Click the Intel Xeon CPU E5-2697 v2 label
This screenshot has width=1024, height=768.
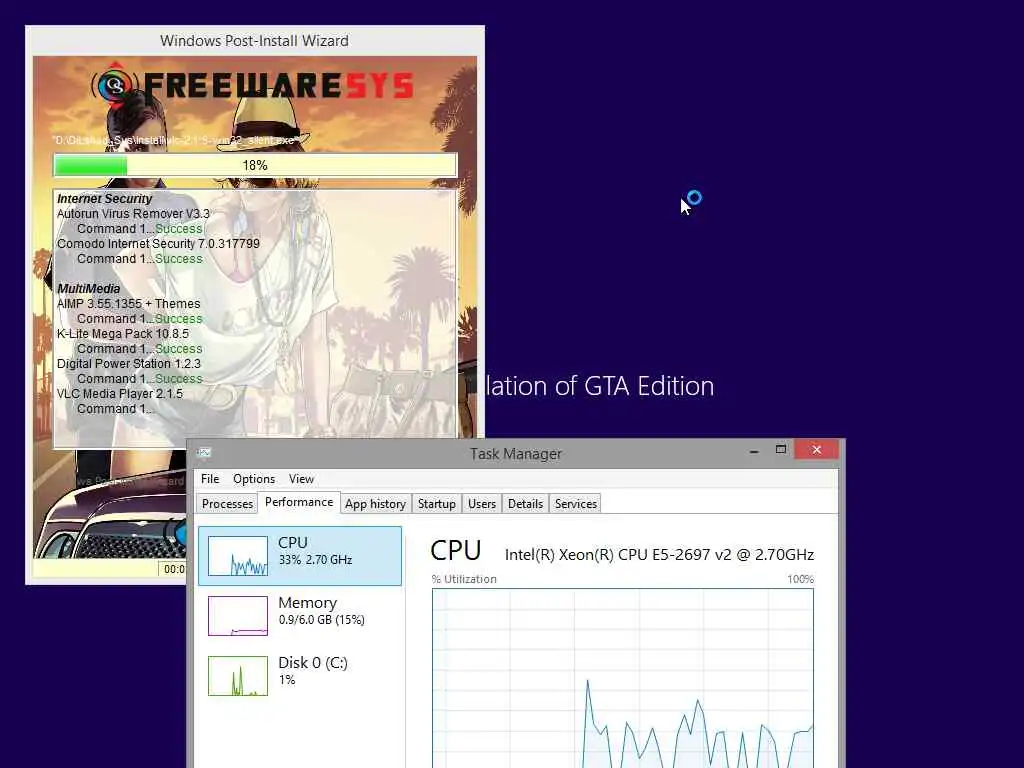click(x=660, y=555)
